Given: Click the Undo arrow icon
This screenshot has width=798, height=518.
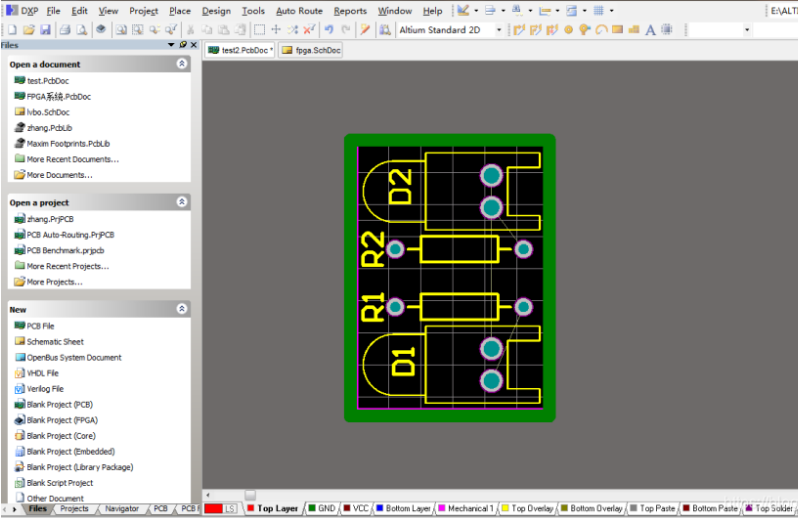Looking at the screenshot, I should pos(329,30).
